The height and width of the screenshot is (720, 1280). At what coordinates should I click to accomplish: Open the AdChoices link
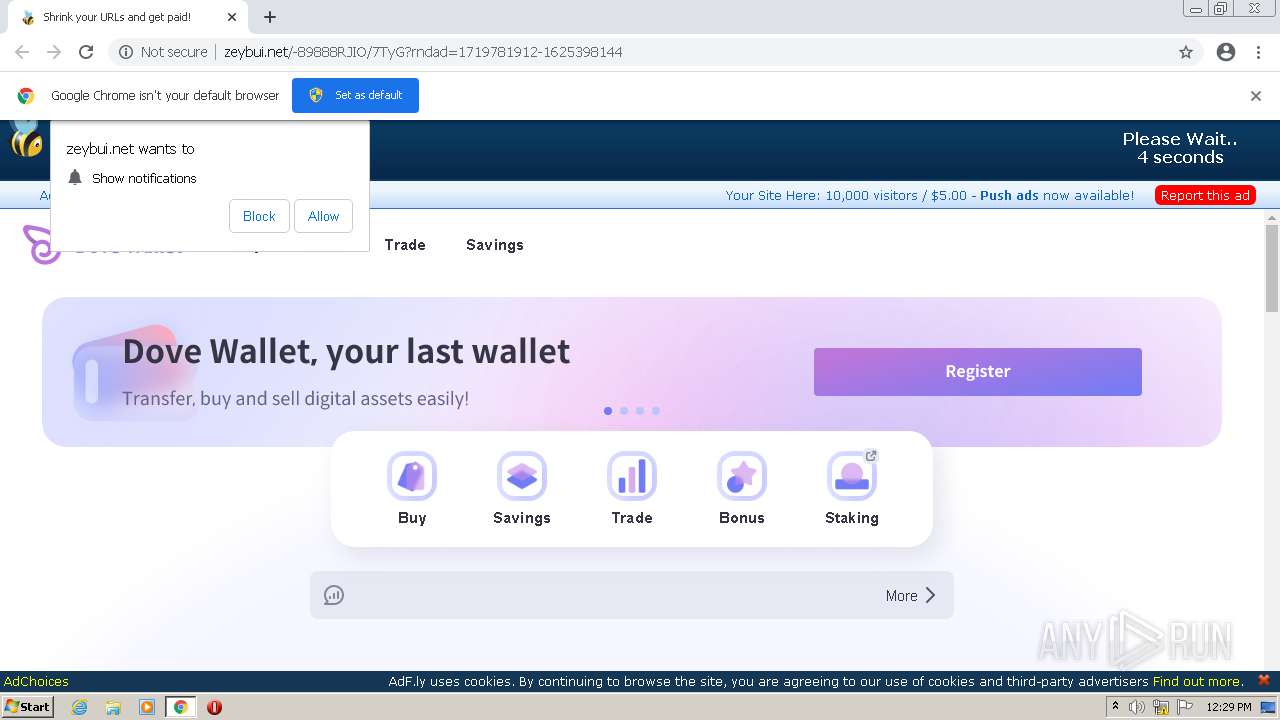tap(36, 681)
